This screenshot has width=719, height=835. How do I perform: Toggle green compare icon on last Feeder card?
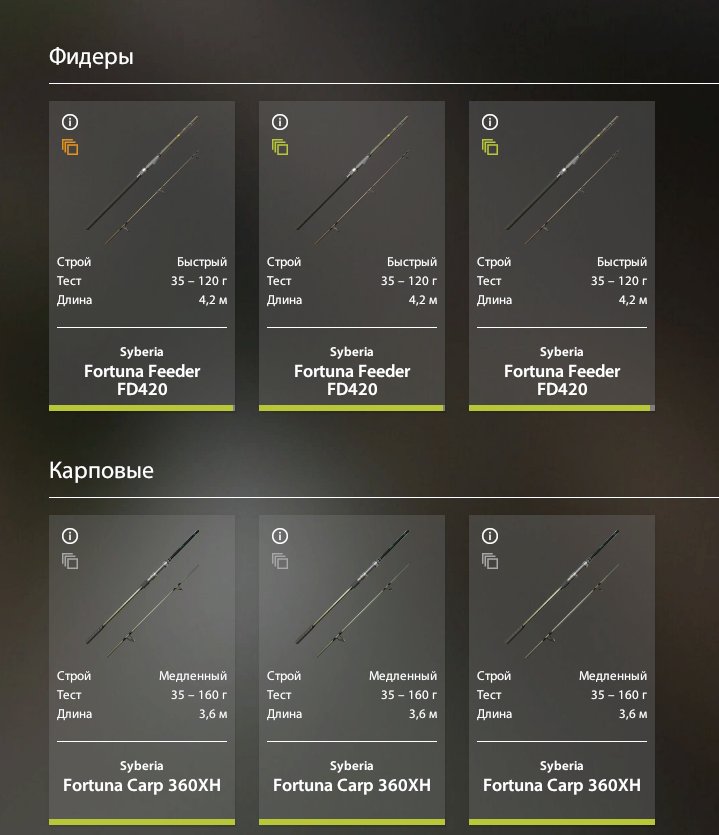[x=490, y=147]
